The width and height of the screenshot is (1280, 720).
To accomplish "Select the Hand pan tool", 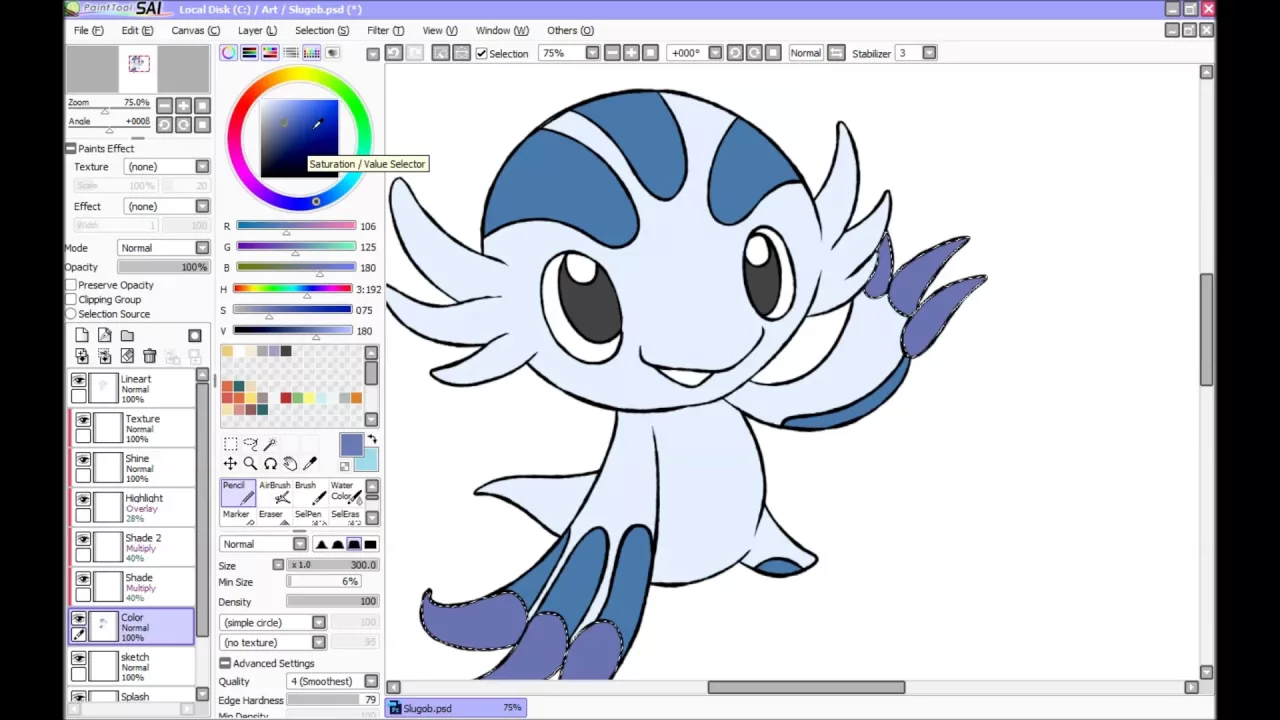I will (x=290, y=464).
